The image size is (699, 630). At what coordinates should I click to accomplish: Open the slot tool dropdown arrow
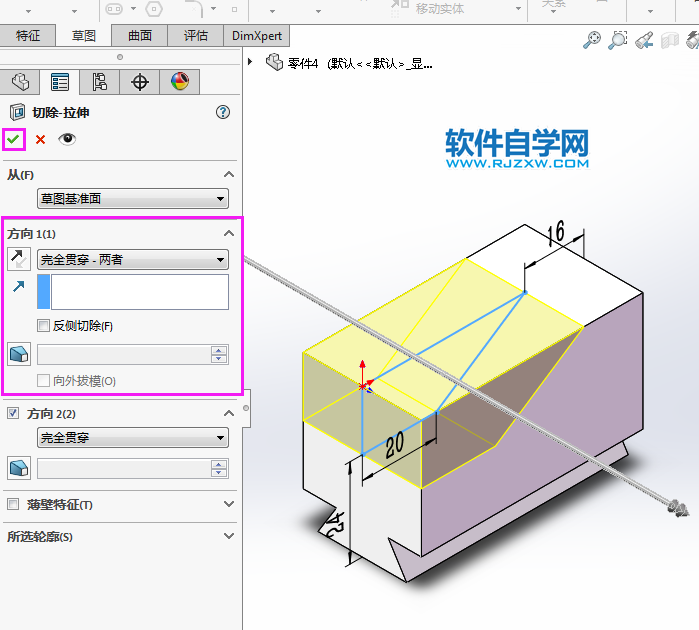coord(133,9)
